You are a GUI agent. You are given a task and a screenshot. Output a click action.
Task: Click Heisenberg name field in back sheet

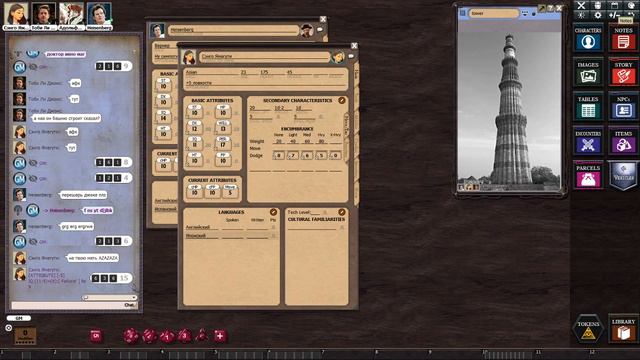(234, 30)
